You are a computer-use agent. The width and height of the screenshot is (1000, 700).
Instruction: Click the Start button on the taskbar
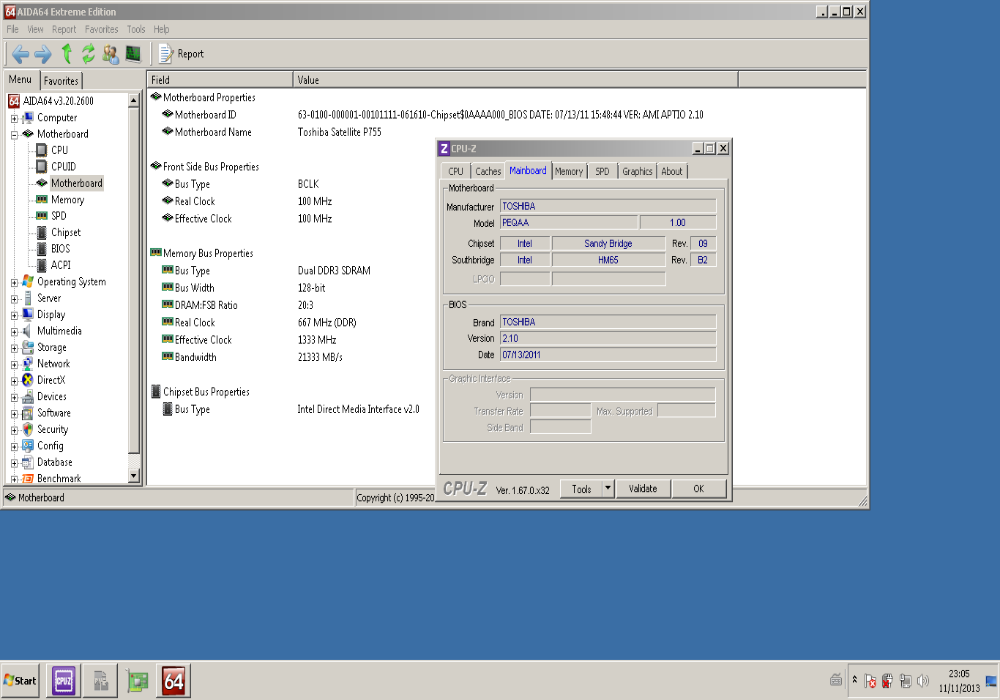coord(20,681)
